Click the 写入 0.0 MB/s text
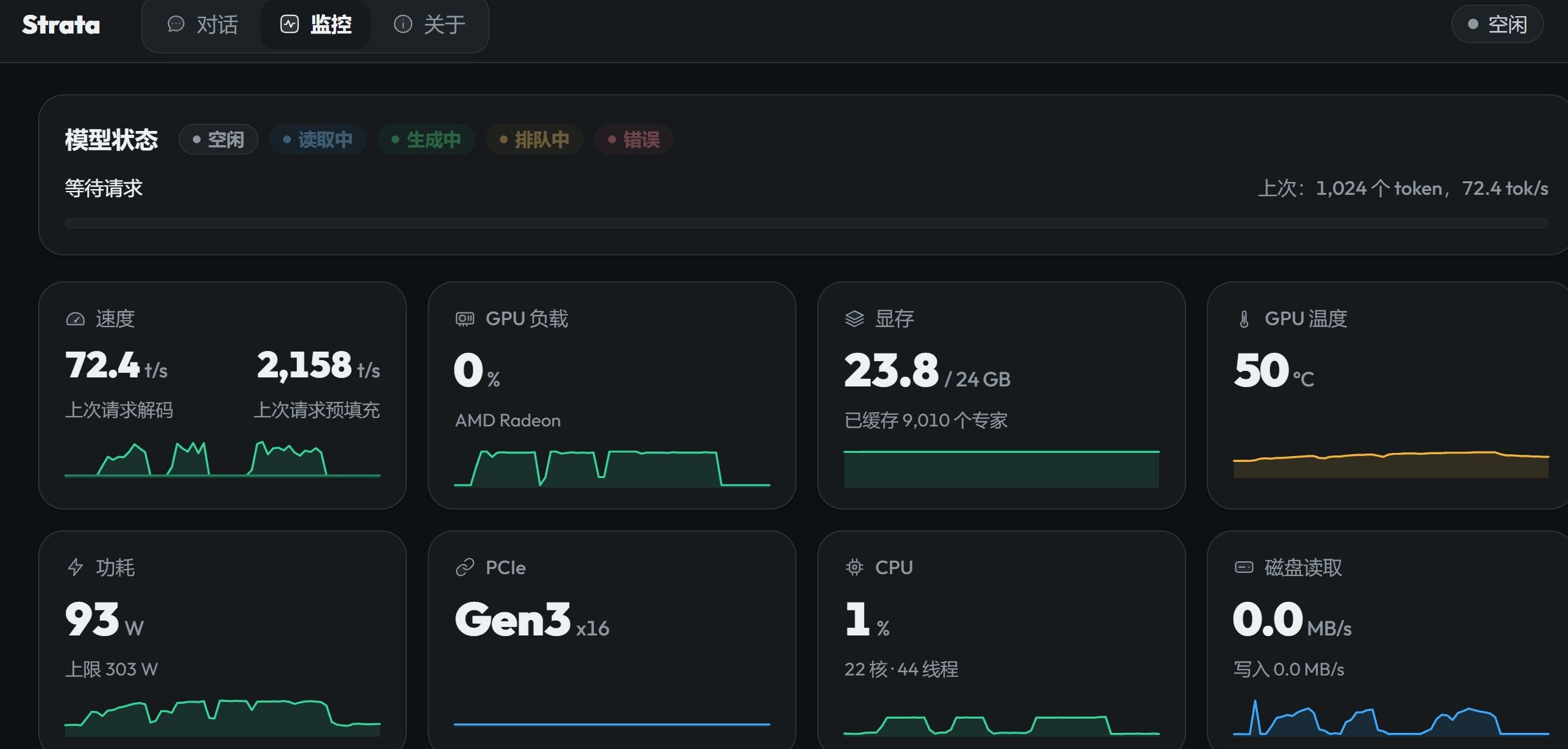Viewport: 1568px width, 749px height. tap(1289, 670)
